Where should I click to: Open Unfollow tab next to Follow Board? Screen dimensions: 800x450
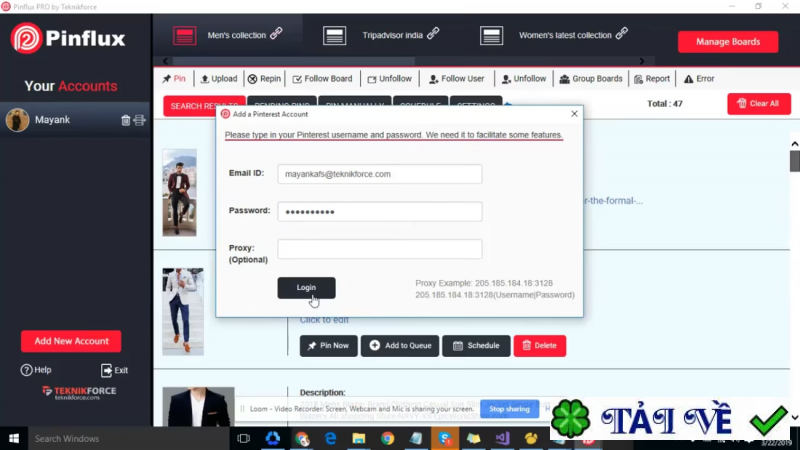pyautogui.click(x=390, y=79)
